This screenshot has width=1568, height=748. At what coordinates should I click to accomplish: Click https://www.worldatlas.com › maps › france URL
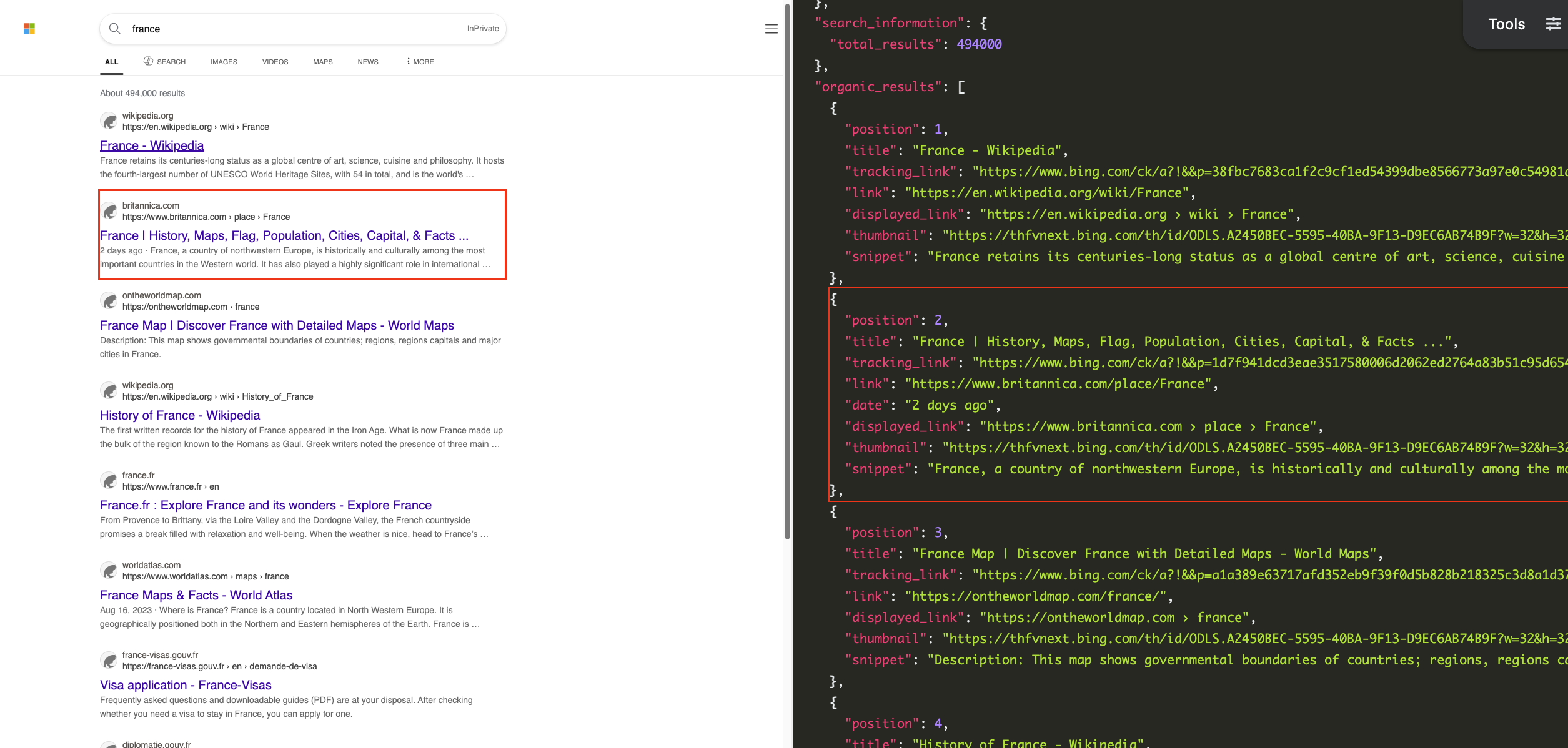[x=206, y=576]
